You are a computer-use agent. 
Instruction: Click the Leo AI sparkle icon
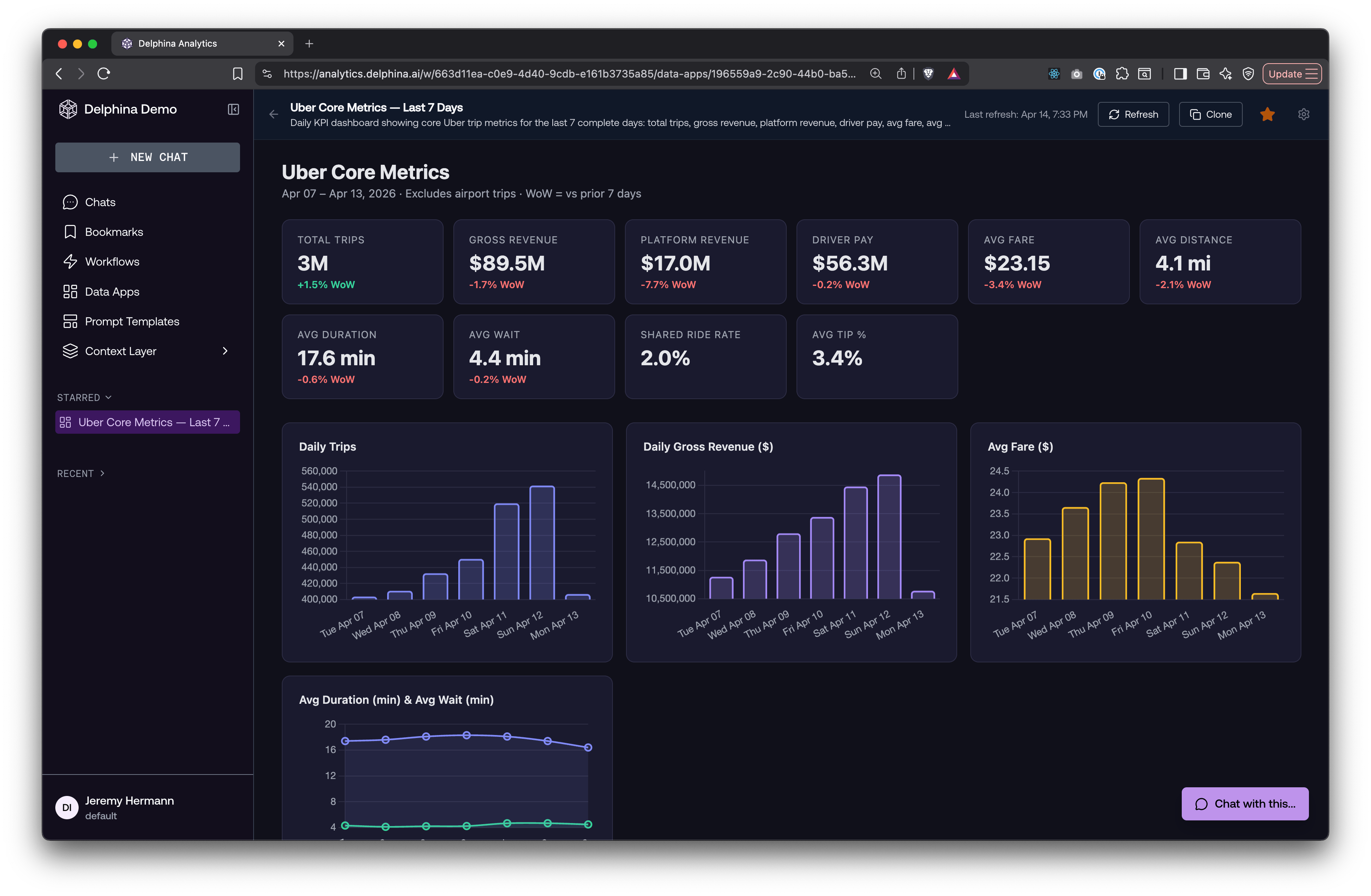pyautogui.click(x=1225, y=74)
